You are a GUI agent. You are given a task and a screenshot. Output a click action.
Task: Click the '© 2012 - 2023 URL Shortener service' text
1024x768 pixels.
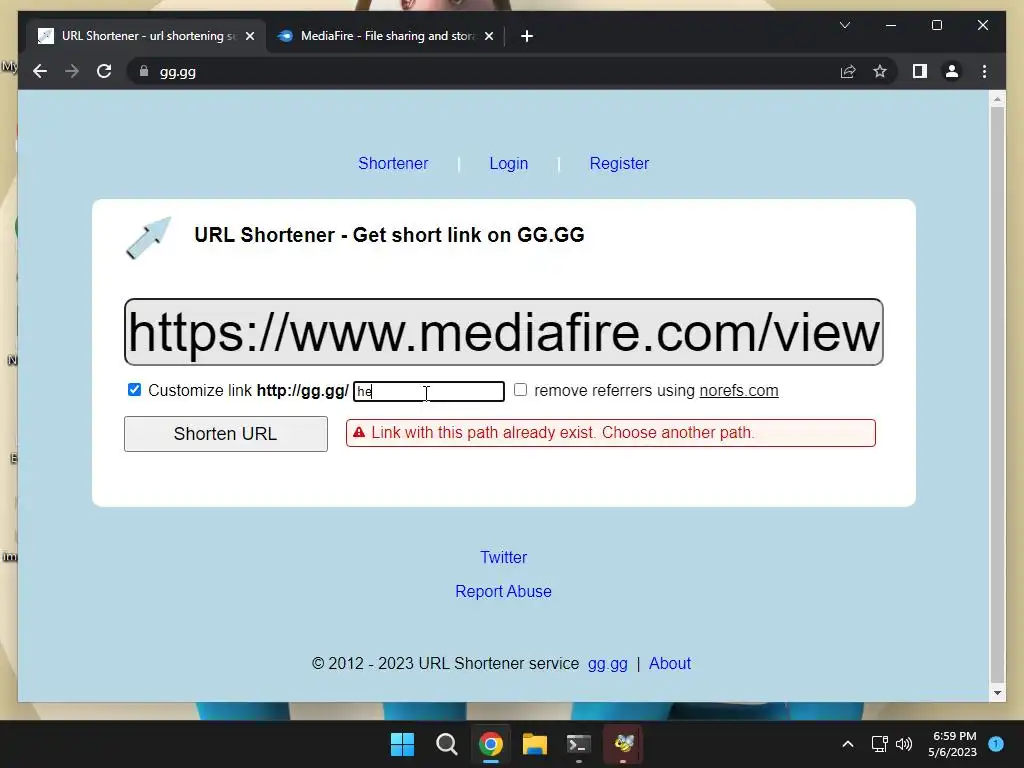point(445,664)
